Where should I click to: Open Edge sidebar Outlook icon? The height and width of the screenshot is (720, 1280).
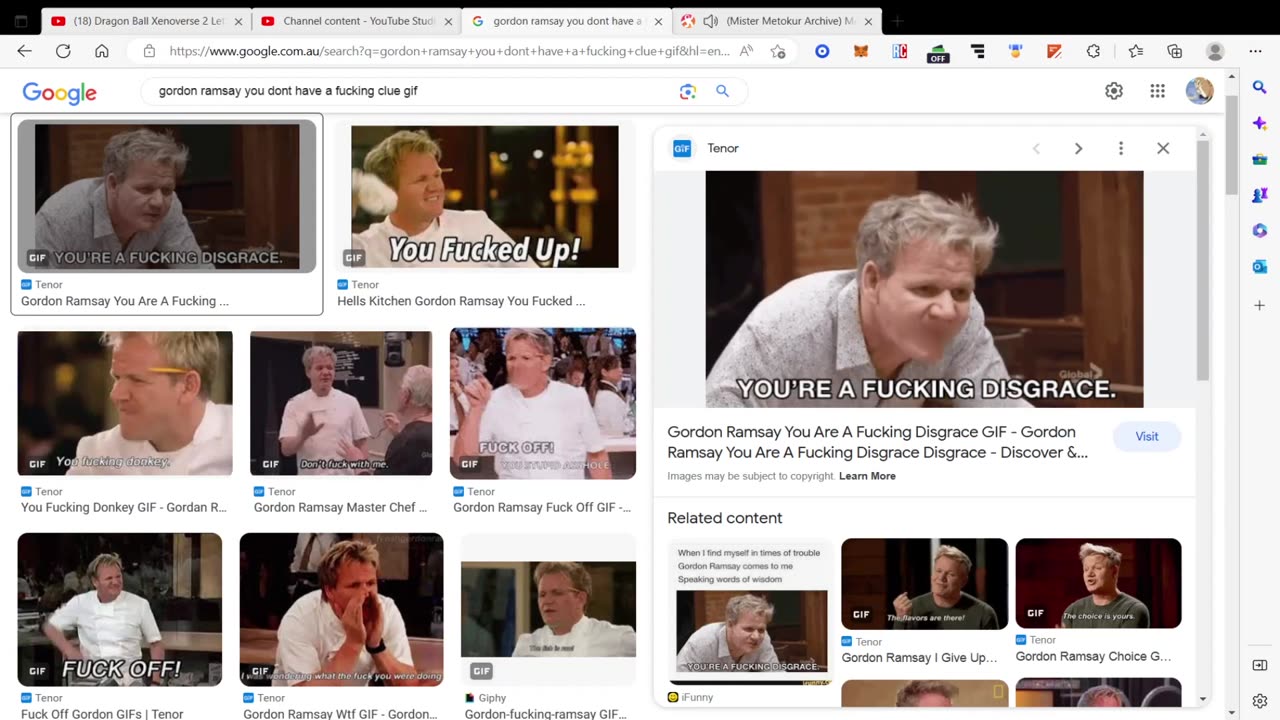[x=1259, y=267]
